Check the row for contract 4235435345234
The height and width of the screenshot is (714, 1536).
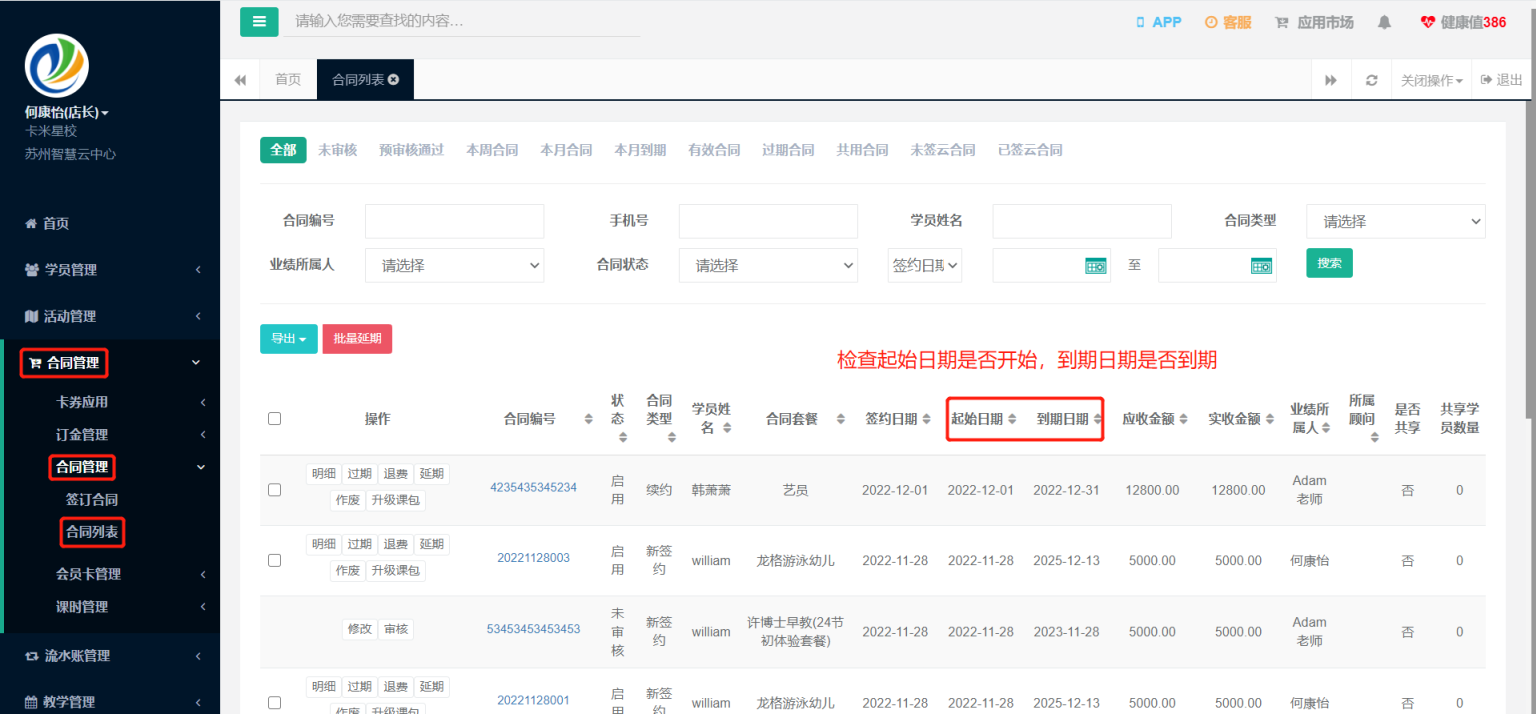[274, 490]
